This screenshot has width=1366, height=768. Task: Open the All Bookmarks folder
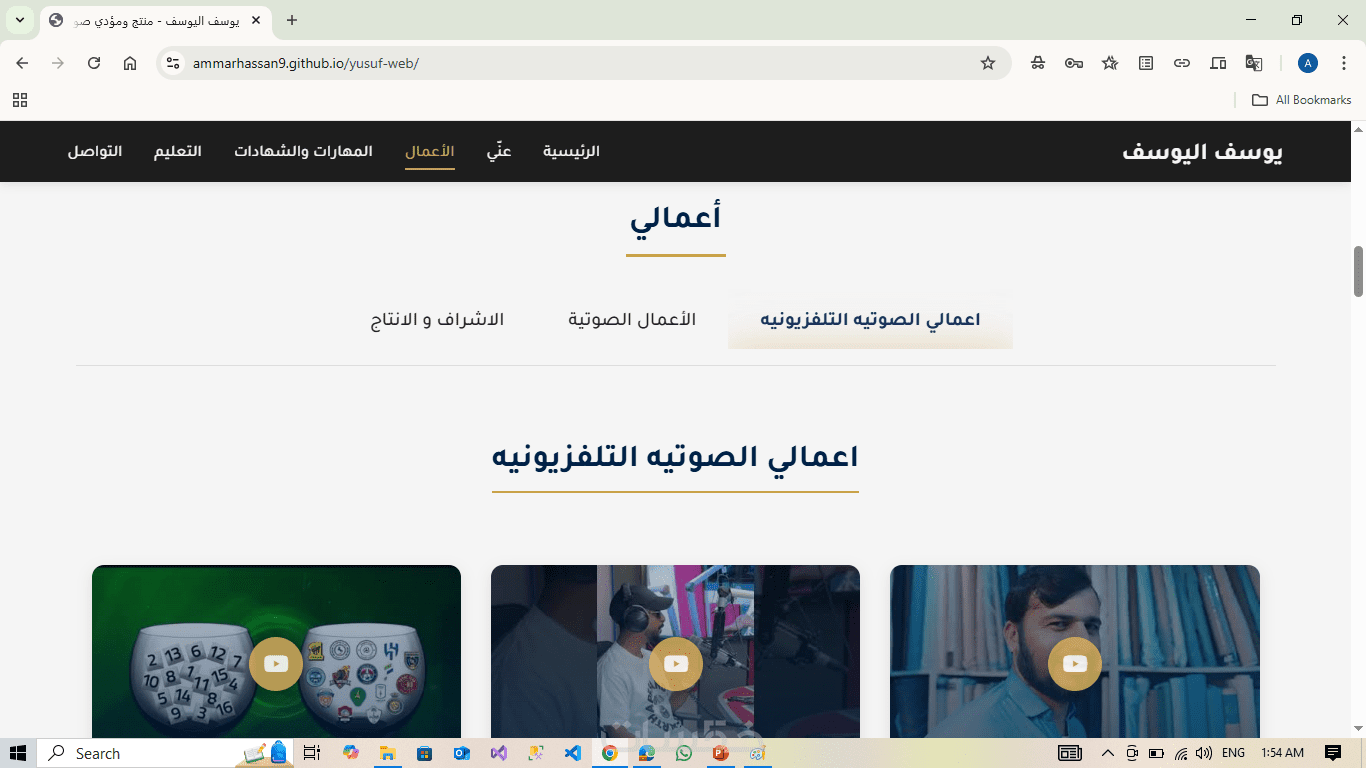[1301, 100]
